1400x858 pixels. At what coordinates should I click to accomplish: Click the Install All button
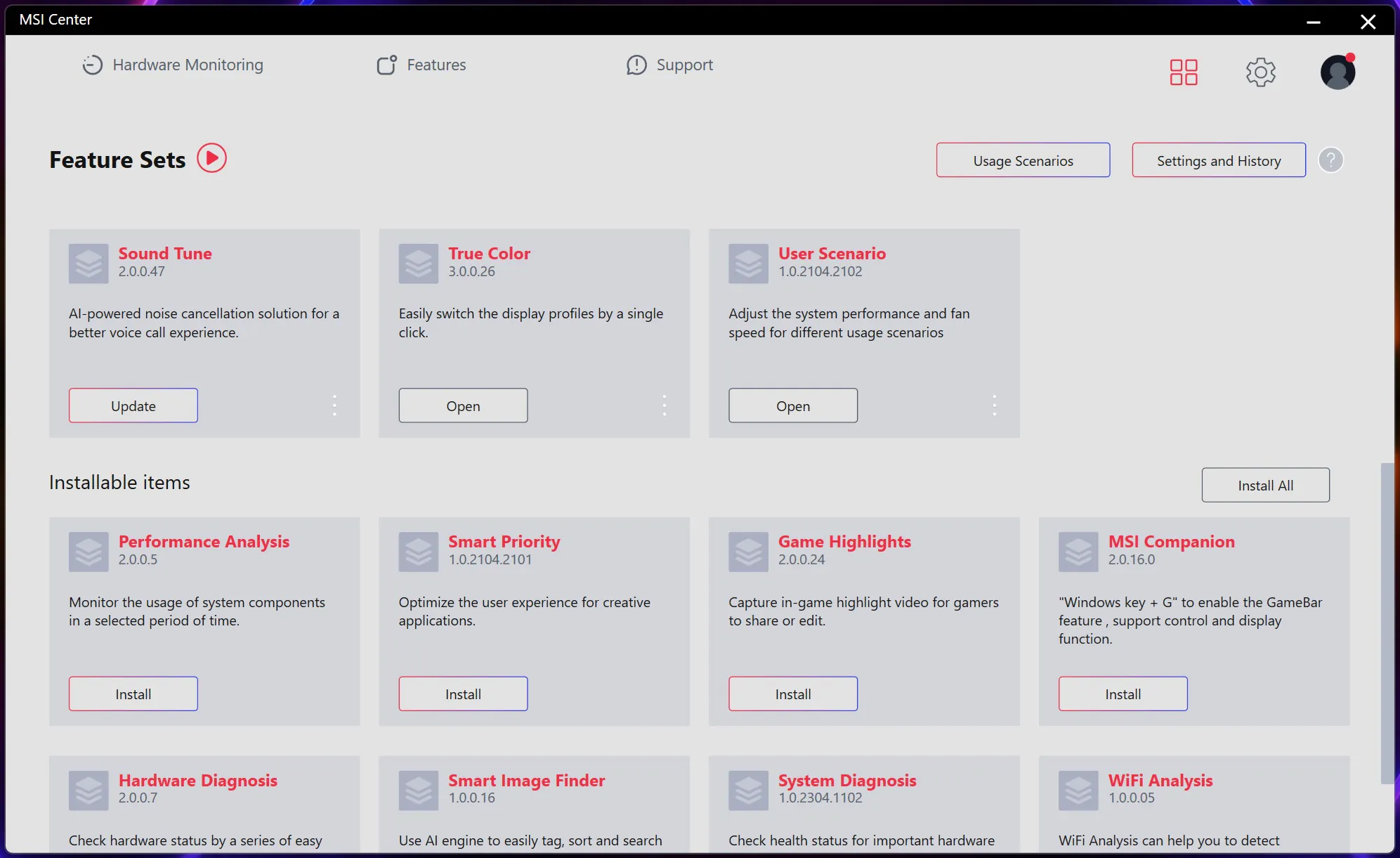pos(1265,485)
